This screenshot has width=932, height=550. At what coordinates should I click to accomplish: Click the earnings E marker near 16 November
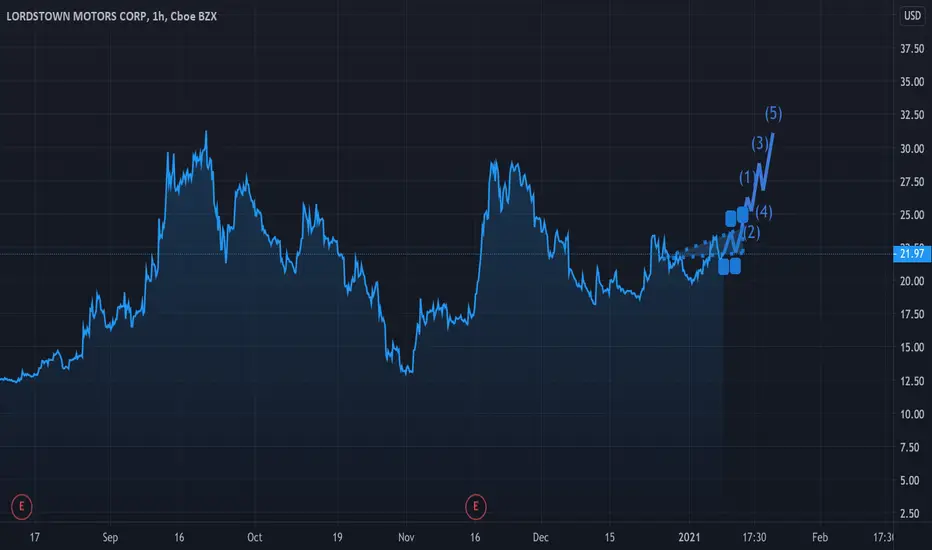(476, 507)
